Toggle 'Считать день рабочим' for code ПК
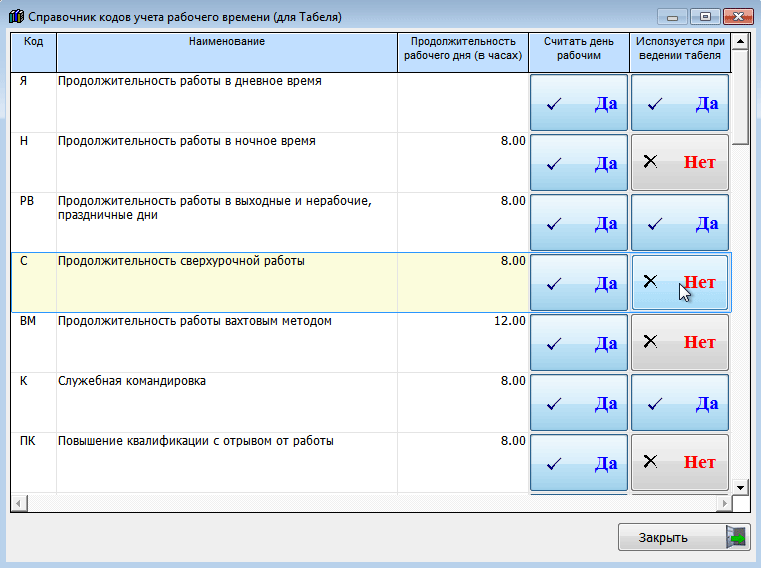This screenshot has height=568, width=761. [579, 463]
